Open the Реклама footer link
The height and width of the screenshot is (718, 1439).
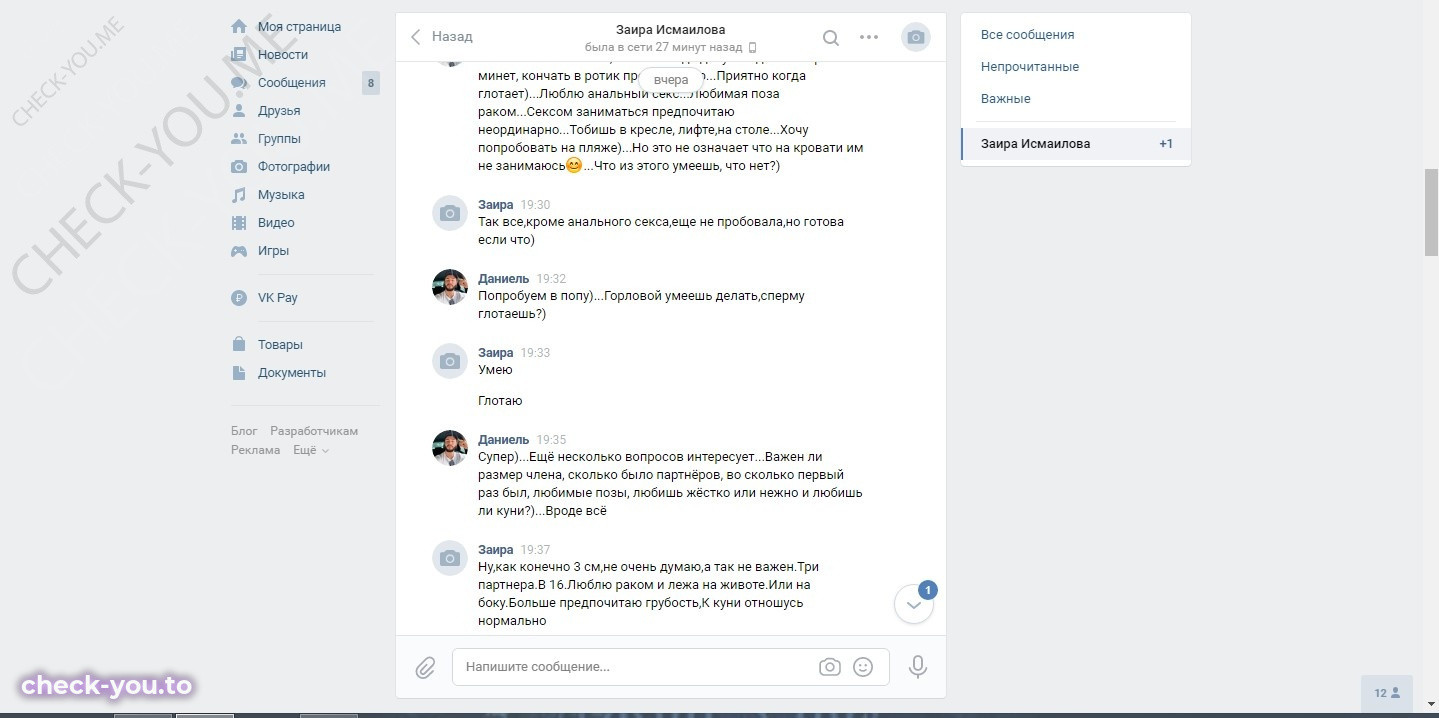(x=256, y=450)
